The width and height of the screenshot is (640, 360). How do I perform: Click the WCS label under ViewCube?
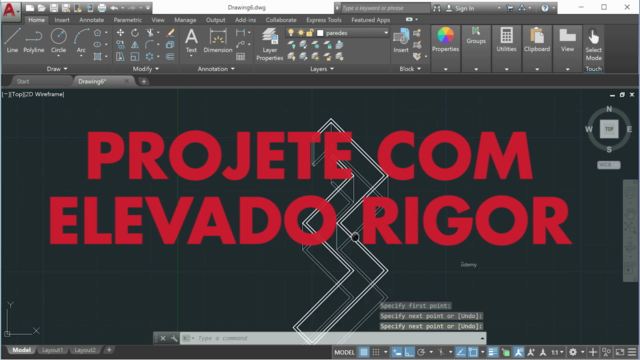[608, 165]
